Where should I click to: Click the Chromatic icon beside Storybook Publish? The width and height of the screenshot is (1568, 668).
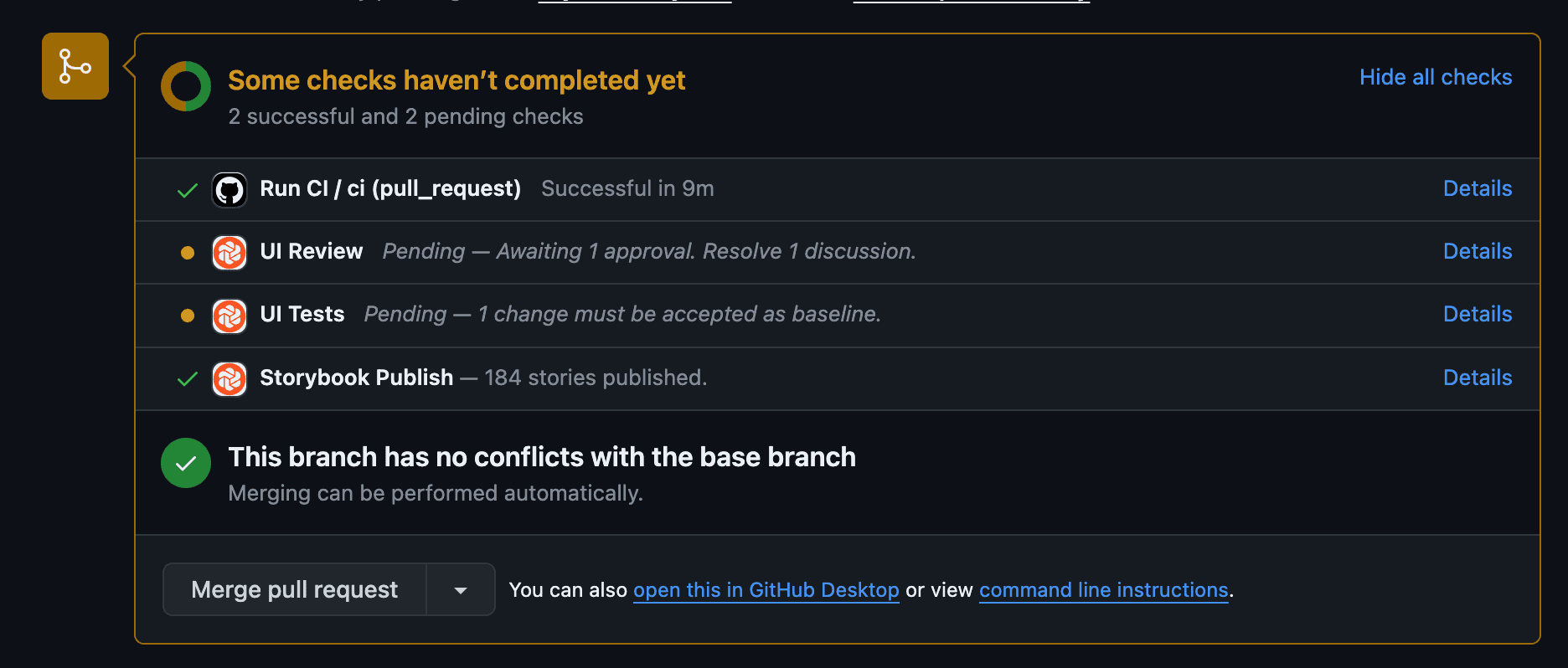(230, 379)
